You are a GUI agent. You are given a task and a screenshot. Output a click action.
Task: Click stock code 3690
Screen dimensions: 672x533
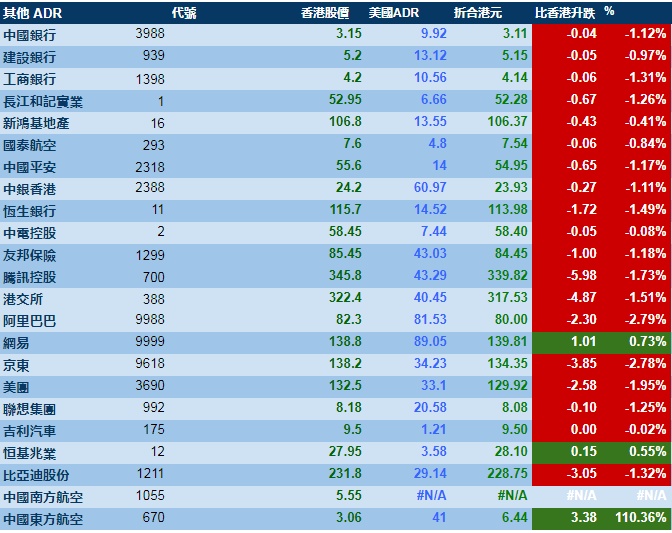coord(150,385)
